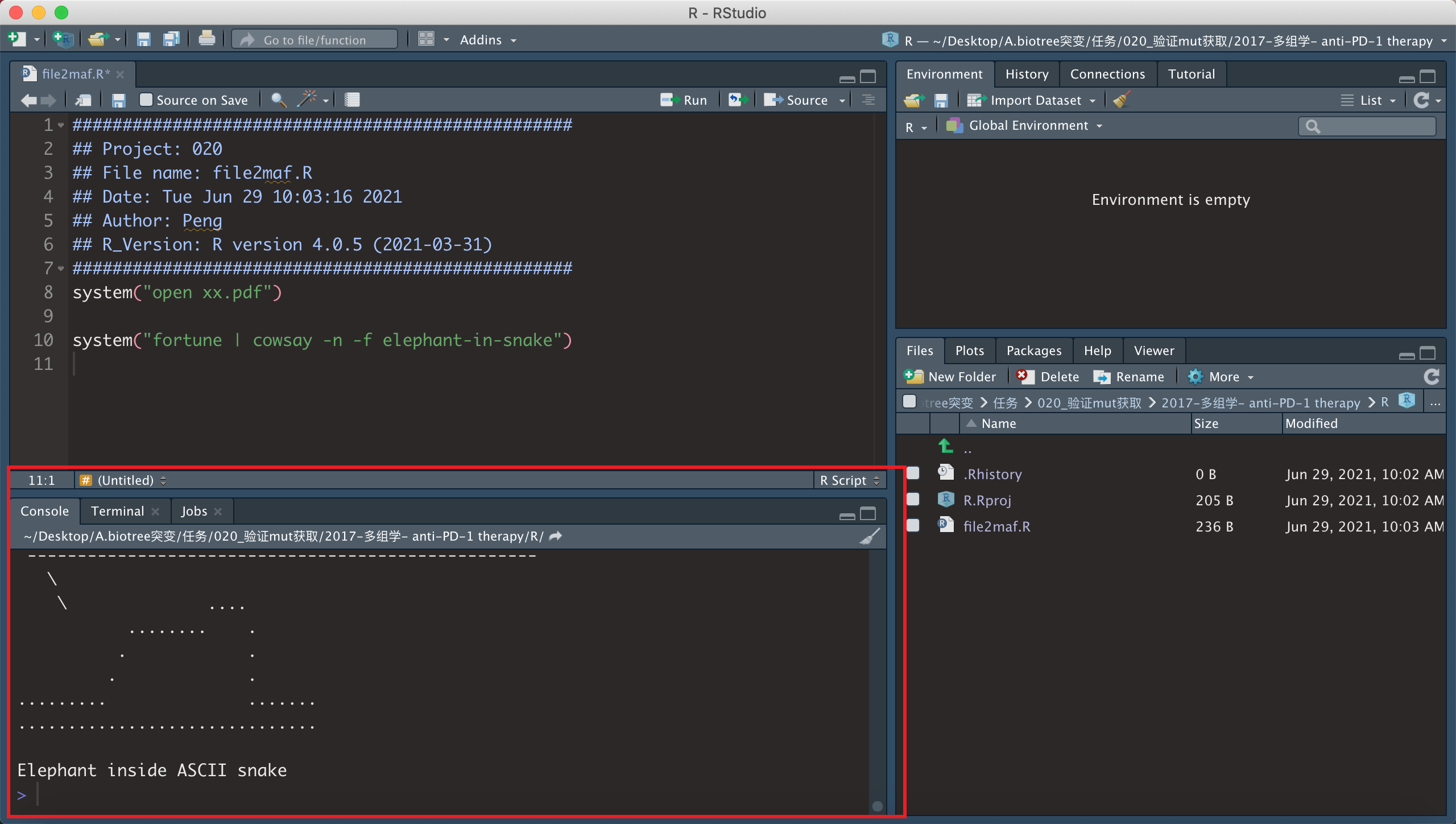Print the current file using printer icon
Screen dimensions: 1456x824
[206, 39]
